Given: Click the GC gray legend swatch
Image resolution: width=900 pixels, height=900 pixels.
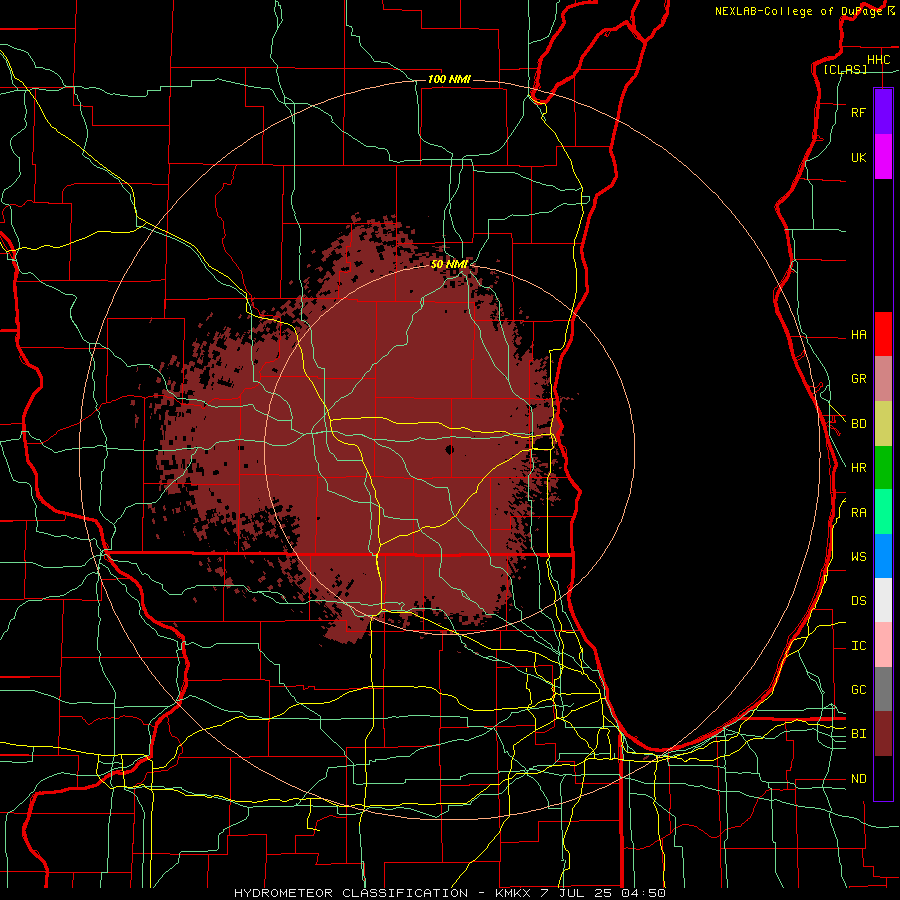Looking at the screenshot, I should click(x=883, y=689).
